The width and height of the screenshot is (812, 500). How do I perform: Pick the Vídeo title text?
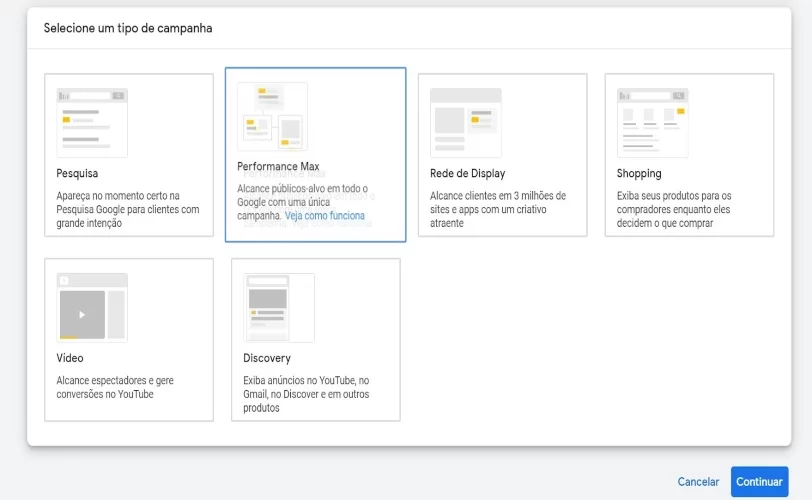[x=70, y=358]
